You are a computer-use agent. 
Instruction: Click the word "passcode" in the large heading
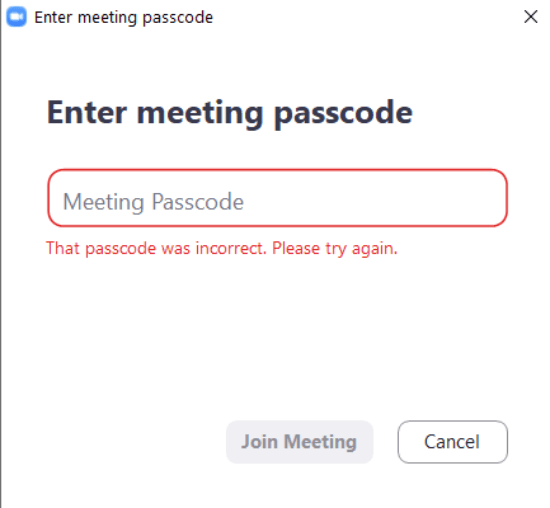click(343, 114)
